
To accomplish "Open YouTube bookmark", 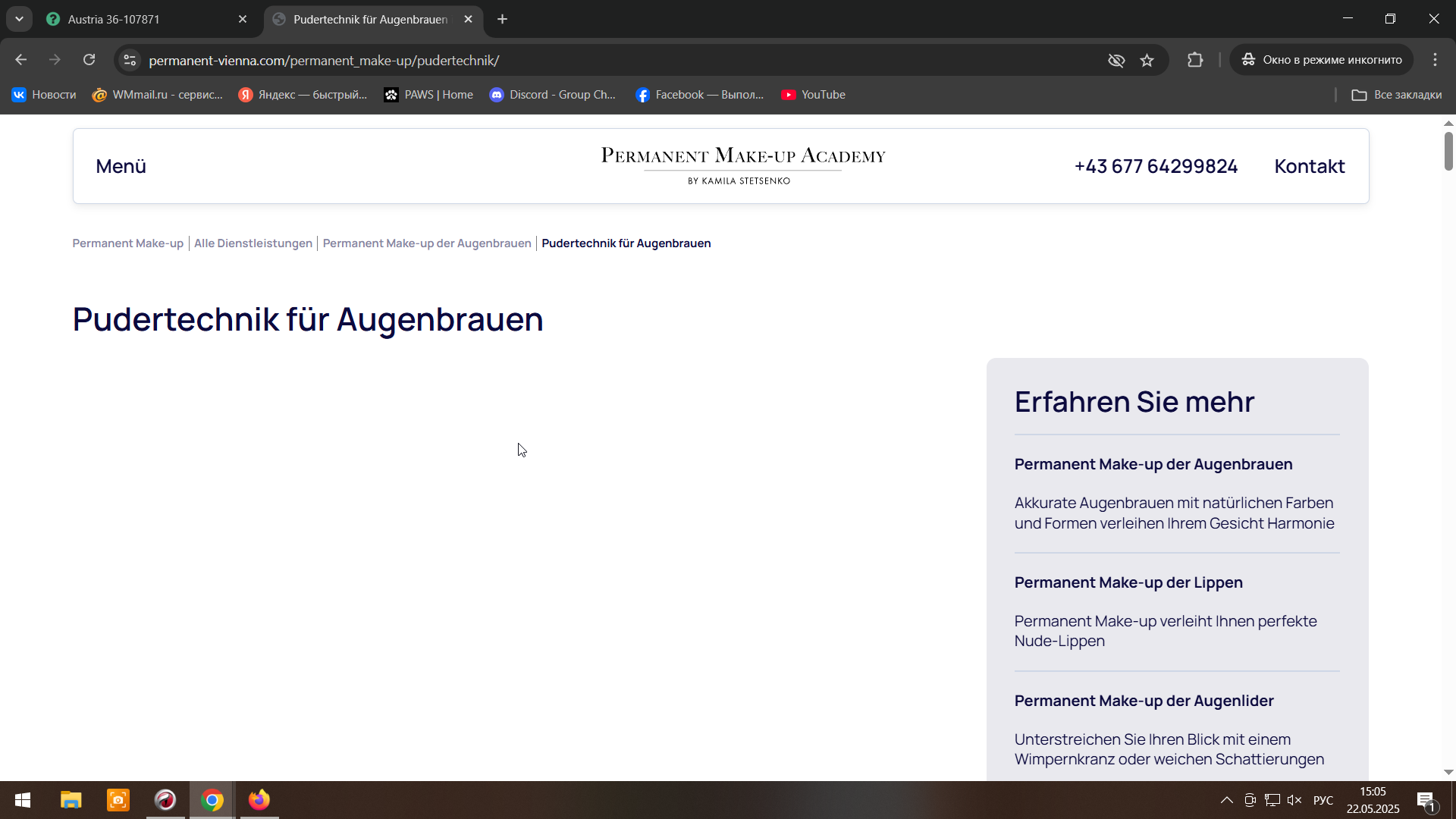I will [x=814, y=95].
